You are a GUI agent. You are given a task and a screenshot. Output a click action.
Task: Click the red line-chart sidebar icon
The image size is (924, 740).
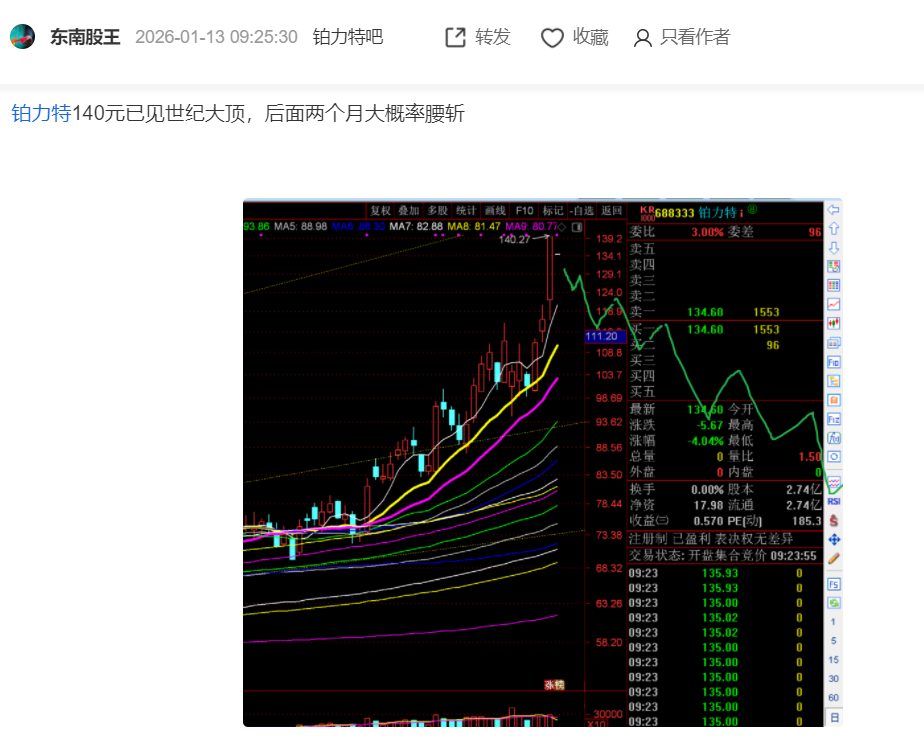834,304
